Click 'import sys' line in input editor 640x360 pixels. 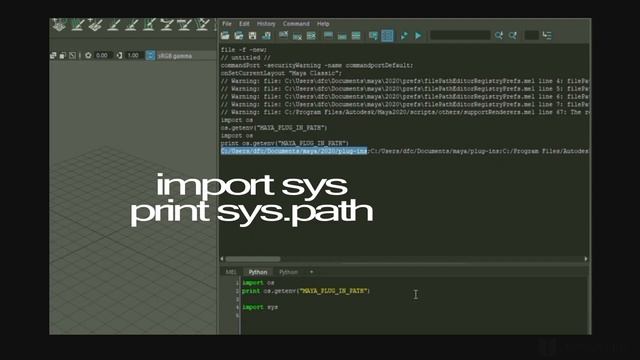[x=260, y=307]
